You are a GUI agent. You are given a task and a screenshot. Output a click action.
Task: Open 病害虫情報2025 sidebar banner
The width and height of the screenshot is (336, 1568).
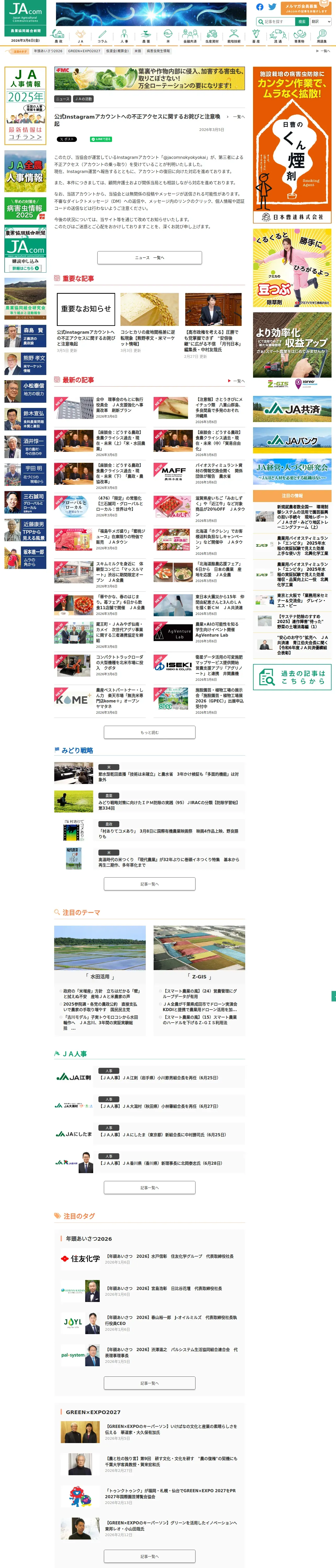25,208
